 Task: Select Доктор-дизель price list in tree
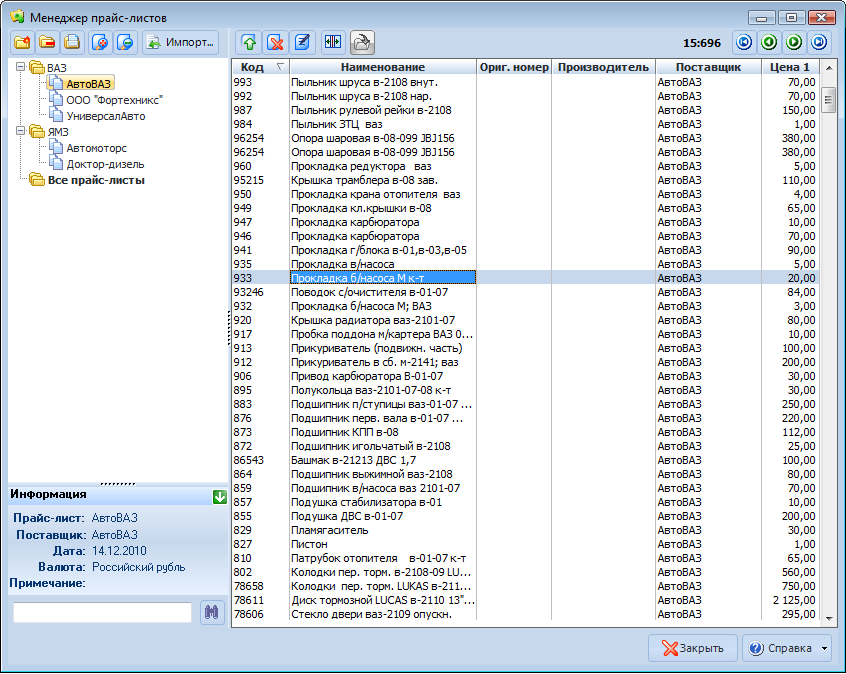click(105, 164)
